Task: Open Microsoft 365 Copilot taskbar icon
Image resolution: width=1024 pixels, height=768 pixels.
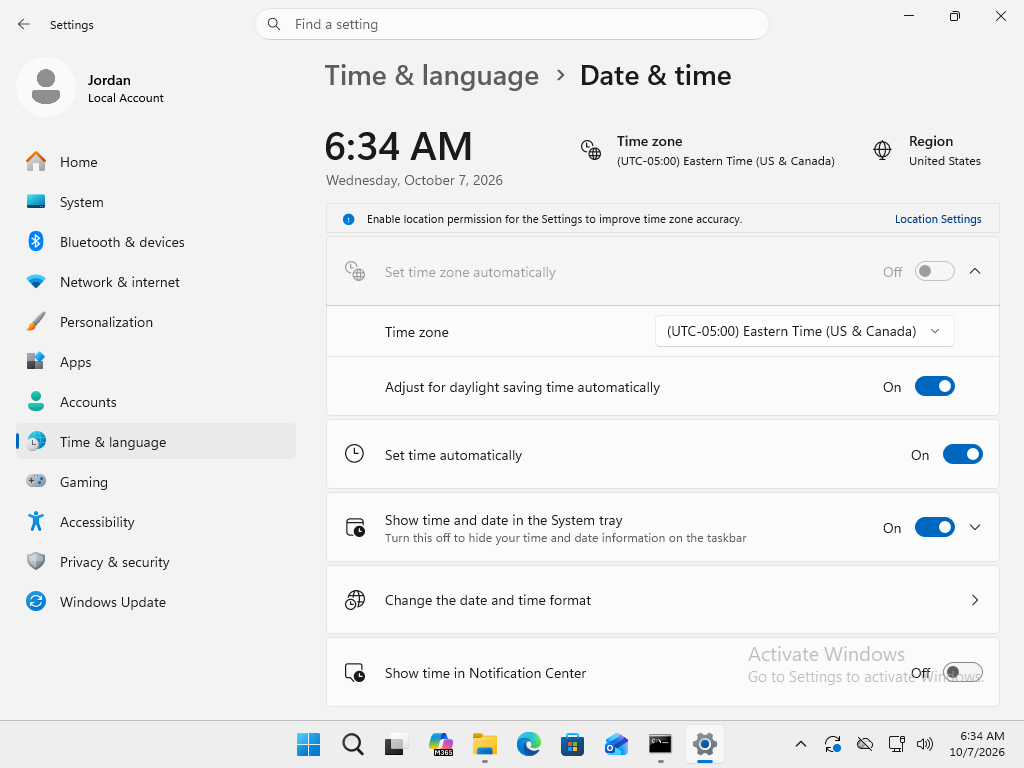Action: 441,744
